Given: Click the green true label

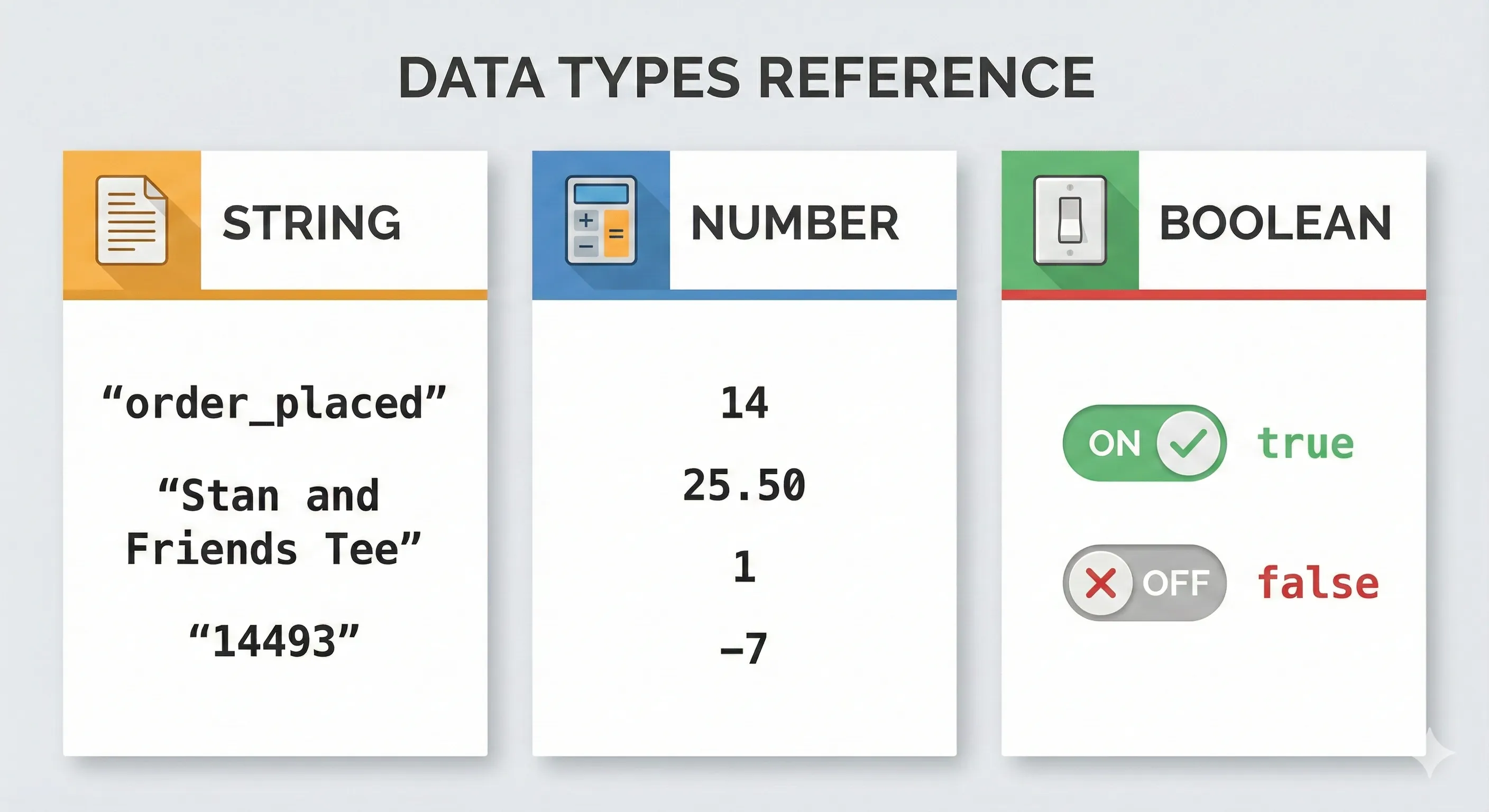Looking at the screenshot, I should [x=1305, y=444].
